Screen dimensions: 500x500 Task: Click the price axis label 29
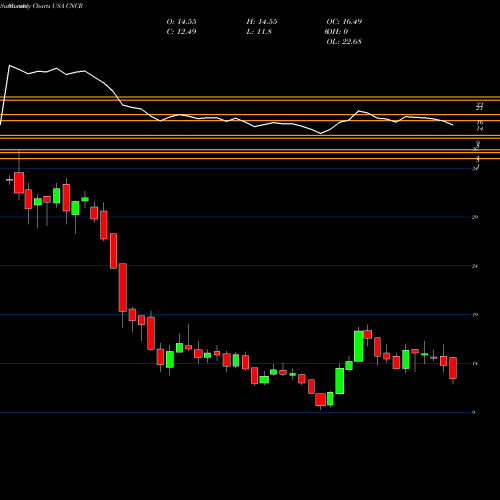475,217
